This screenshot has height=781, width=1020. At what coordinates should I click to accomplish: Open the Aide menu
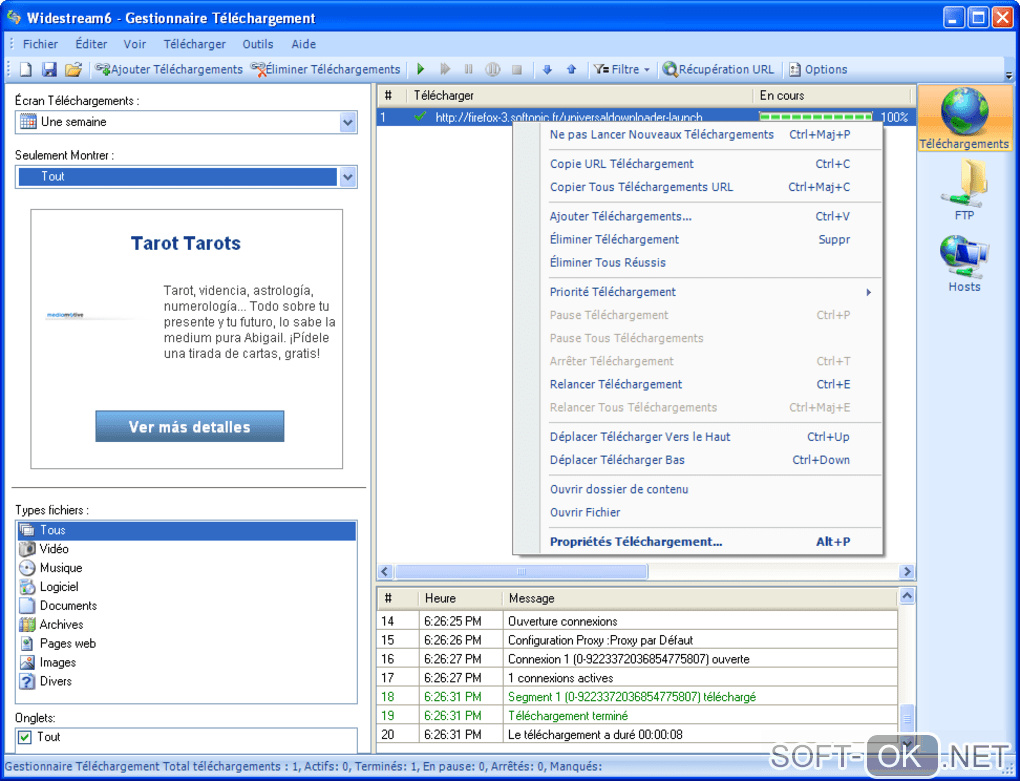(x=304, y=44)
